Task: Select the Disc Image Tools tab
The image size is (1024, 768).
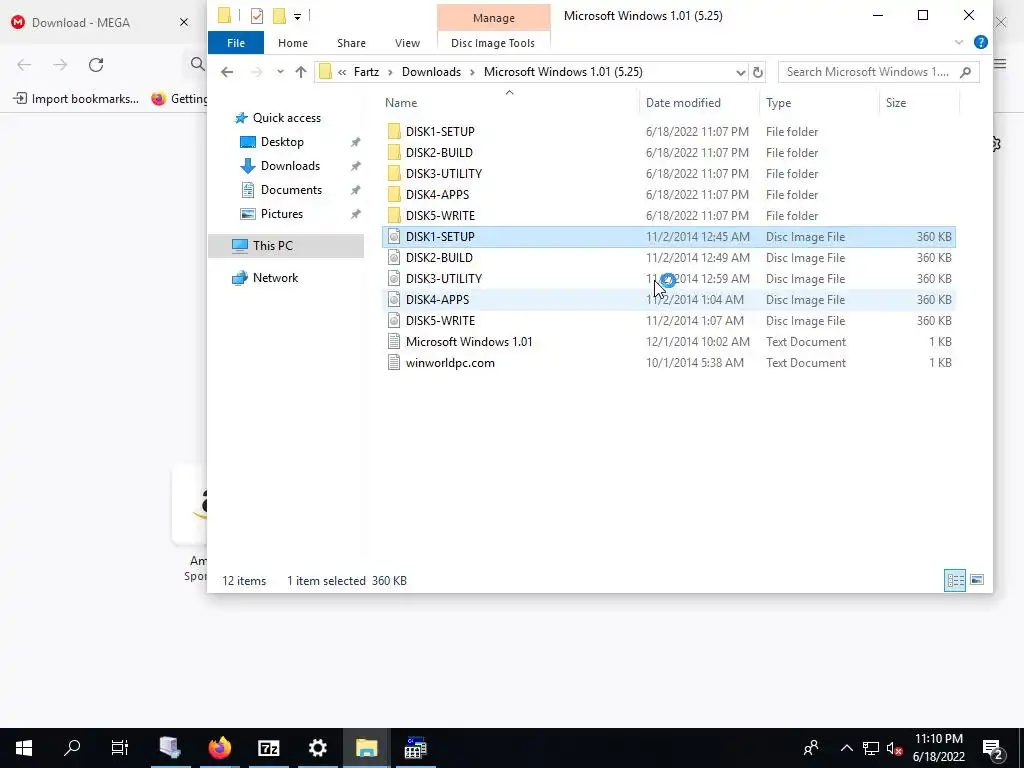Action: point(493,43)
